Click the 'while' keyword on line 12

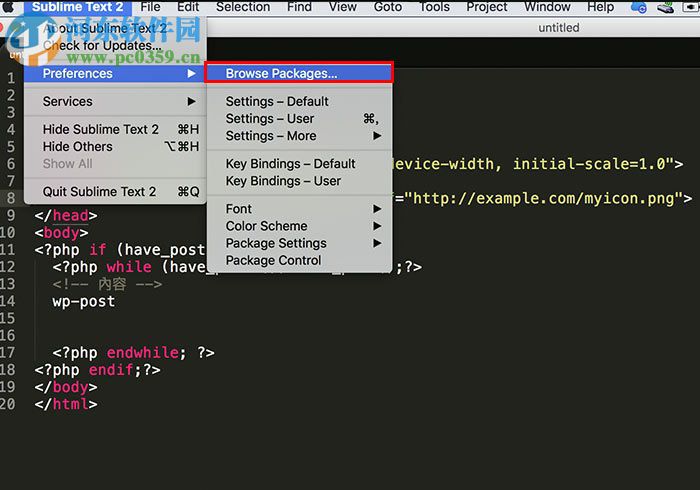click(x=129, y=267)
